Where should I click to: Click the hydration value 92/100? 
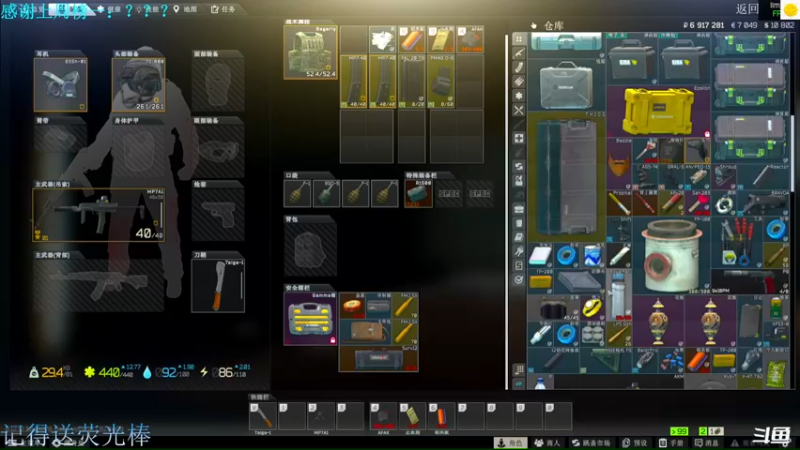[170, 373]
